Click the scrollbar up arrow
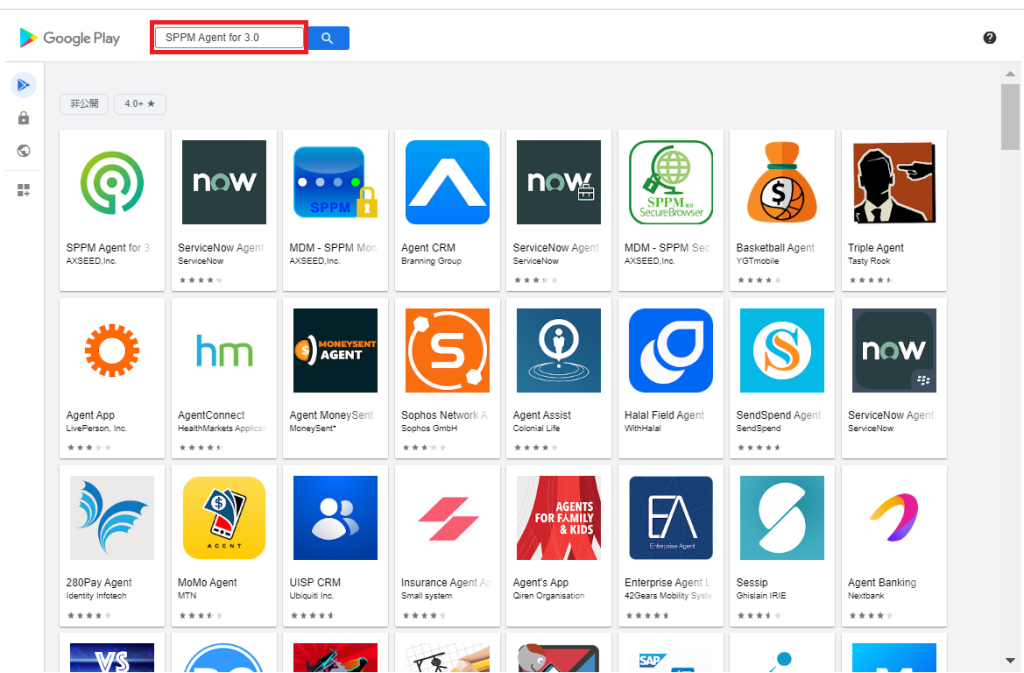The image size is (1024, 673). tap(1010, 74)
